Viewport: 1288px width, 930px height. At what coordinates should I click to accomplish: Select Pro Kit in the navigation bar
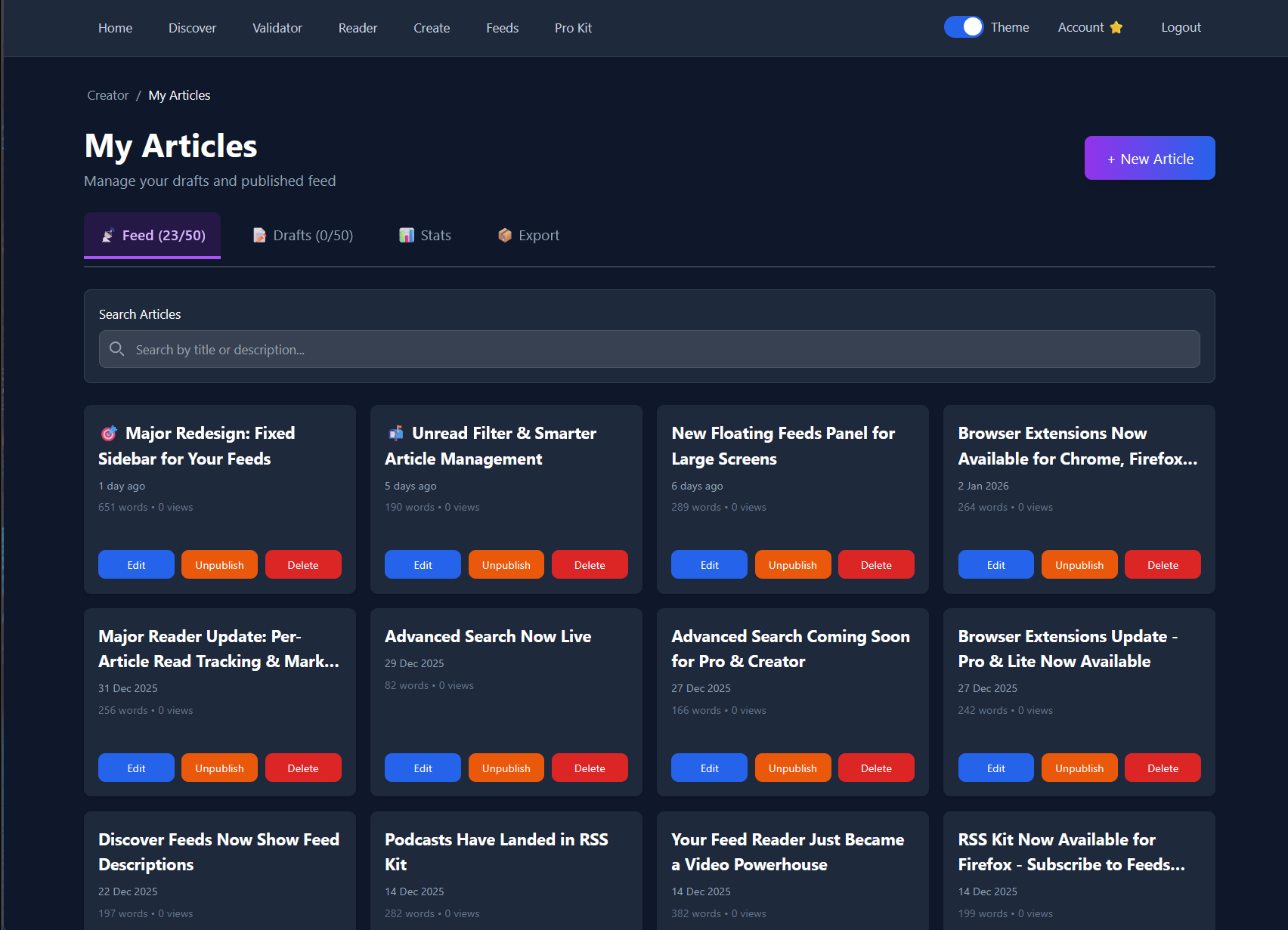click(x=573, y=28)
